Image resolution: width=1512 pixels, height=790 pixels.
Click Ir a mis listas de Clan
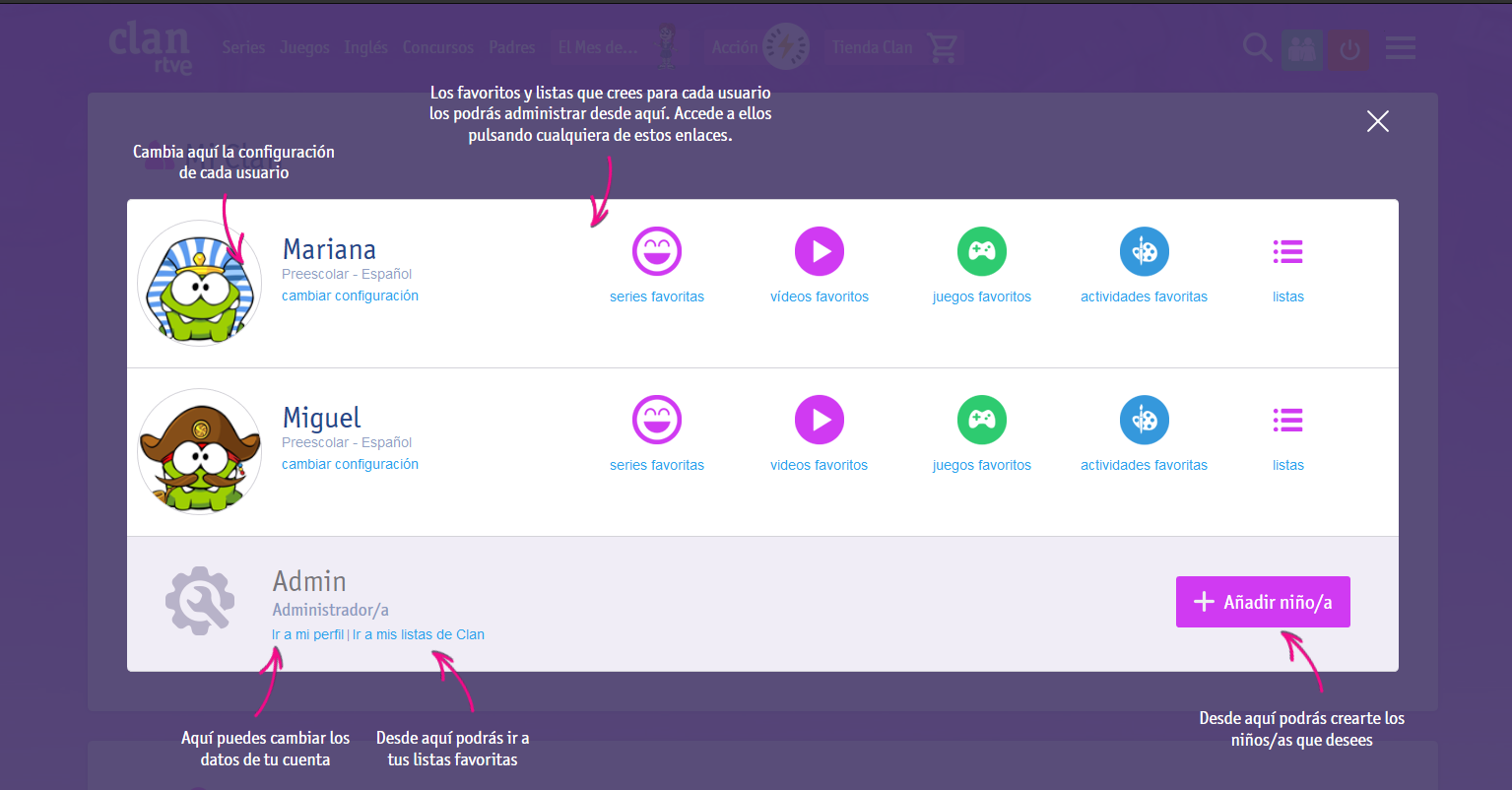[x=419, y=634]
